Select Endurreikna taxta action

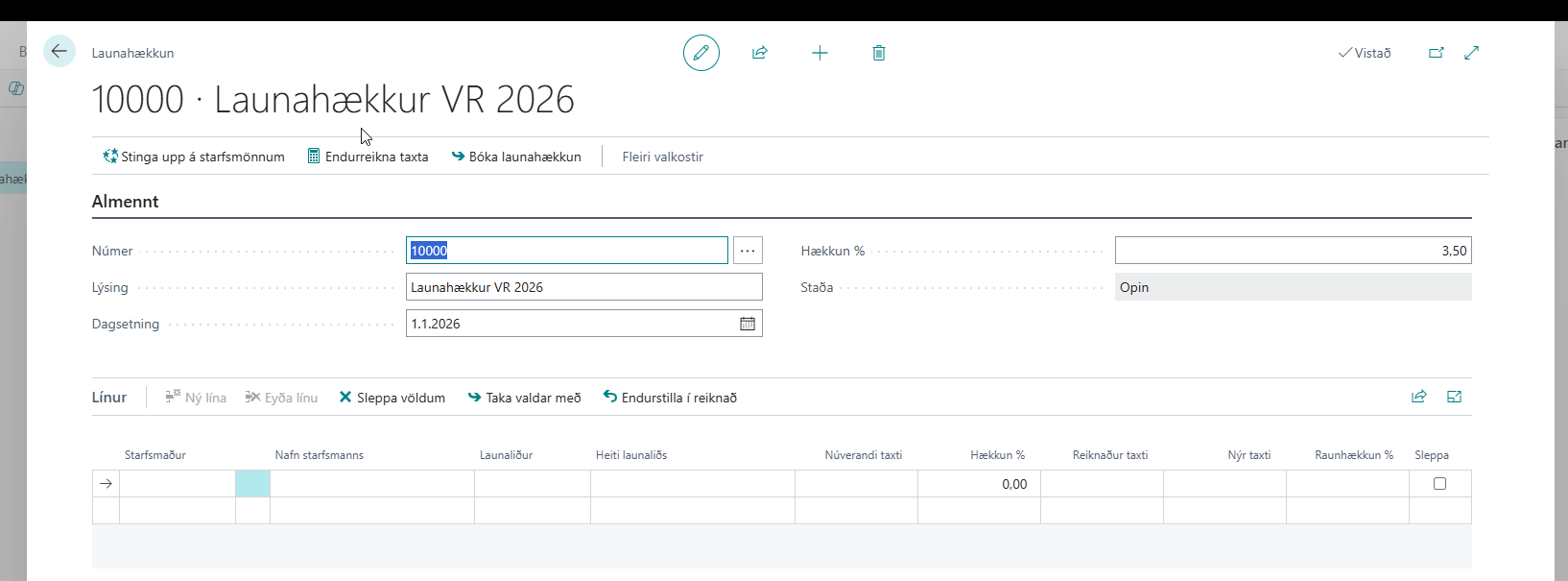click(368, 157)
